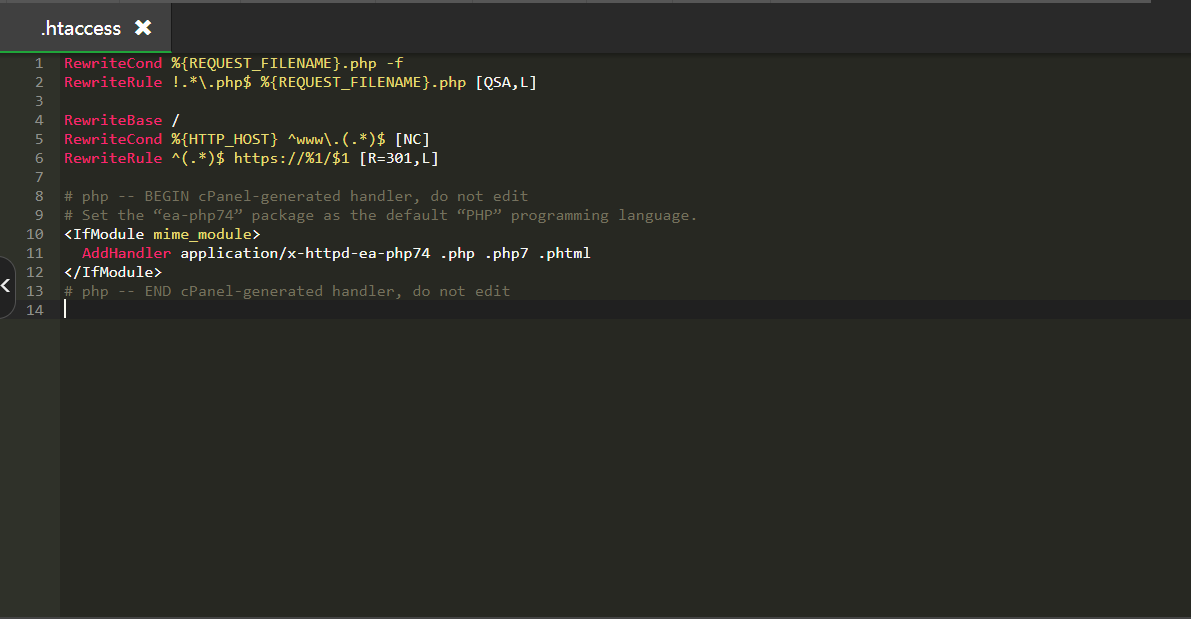Click line number 1 in the gutter

[39, 63]
